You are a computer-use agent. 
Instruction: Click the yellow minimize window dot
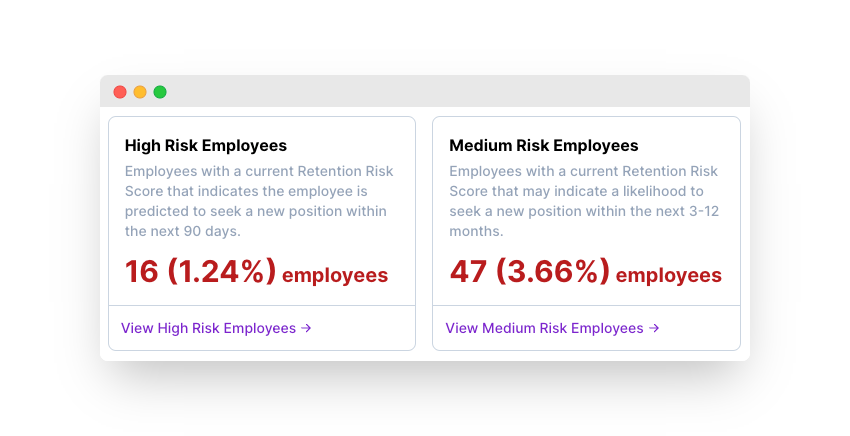(x=140, y=92)
